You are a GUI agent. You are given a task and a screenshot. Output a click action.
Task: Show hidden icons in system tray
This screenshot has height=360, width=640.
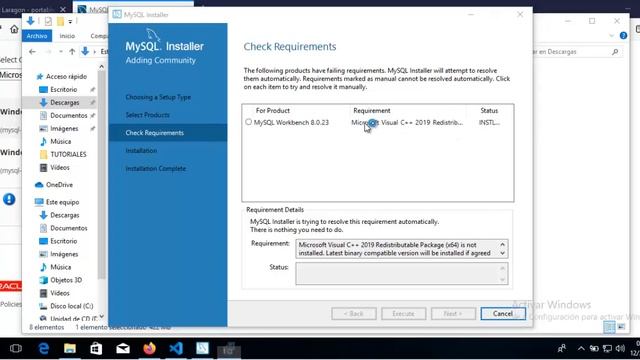(581, 349)
